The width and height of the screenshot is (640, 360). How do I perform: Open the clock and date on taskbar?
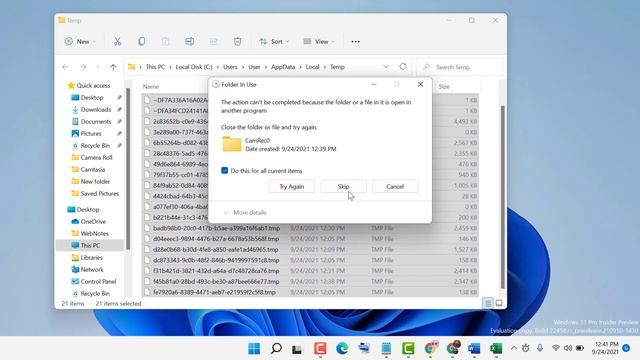606,348
